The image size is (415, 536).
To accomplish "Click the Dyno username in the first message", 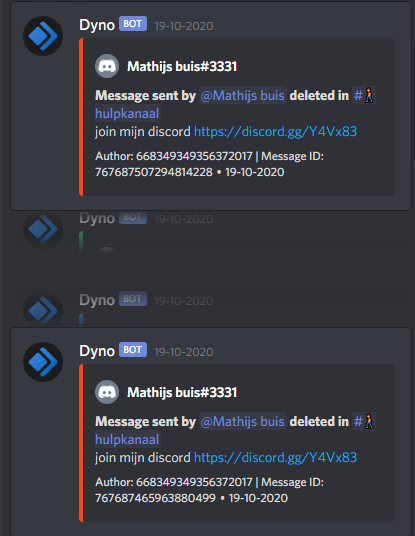I will (x=97, y=25).
